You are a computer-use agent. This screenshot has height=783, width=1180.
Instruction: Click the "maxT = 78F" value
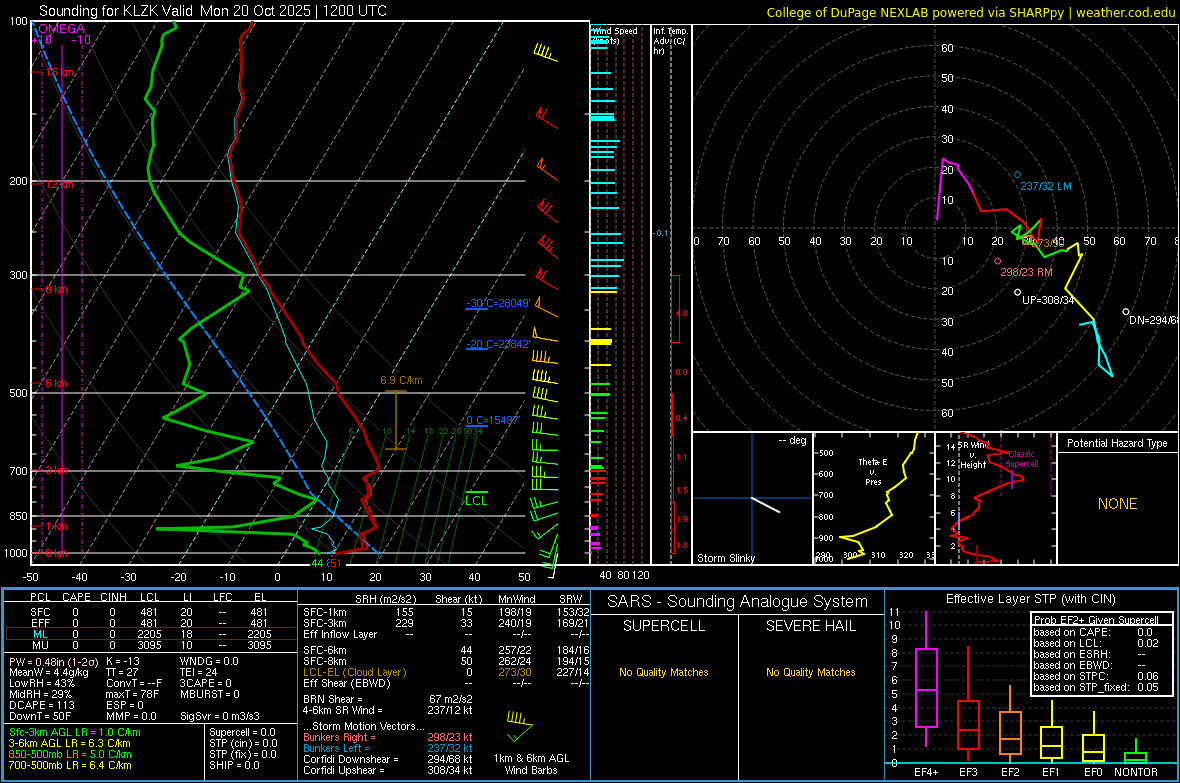click(x=132, y=694)
